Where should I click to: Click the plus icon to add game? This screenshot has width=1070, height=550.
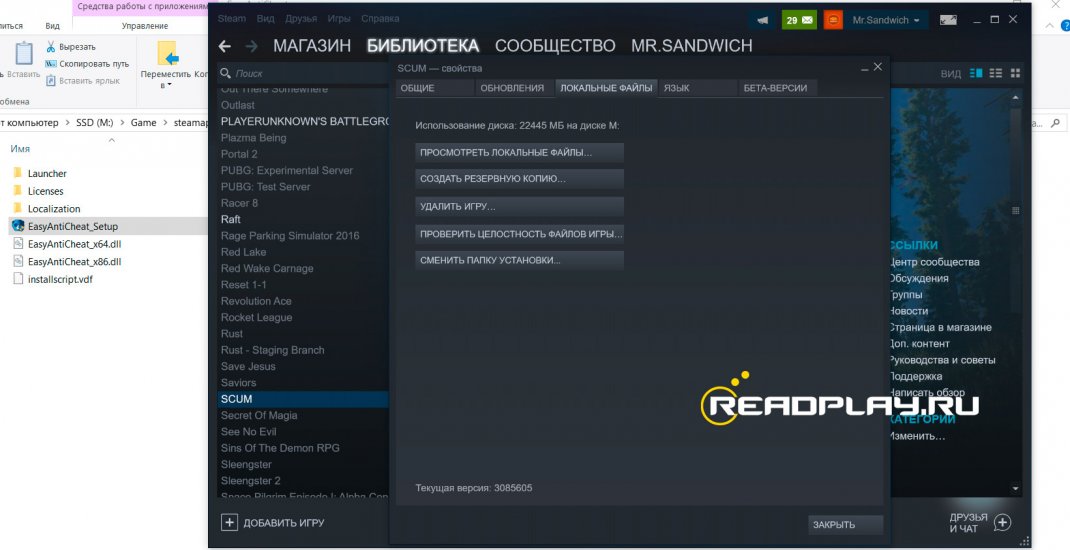pos(229,523)
